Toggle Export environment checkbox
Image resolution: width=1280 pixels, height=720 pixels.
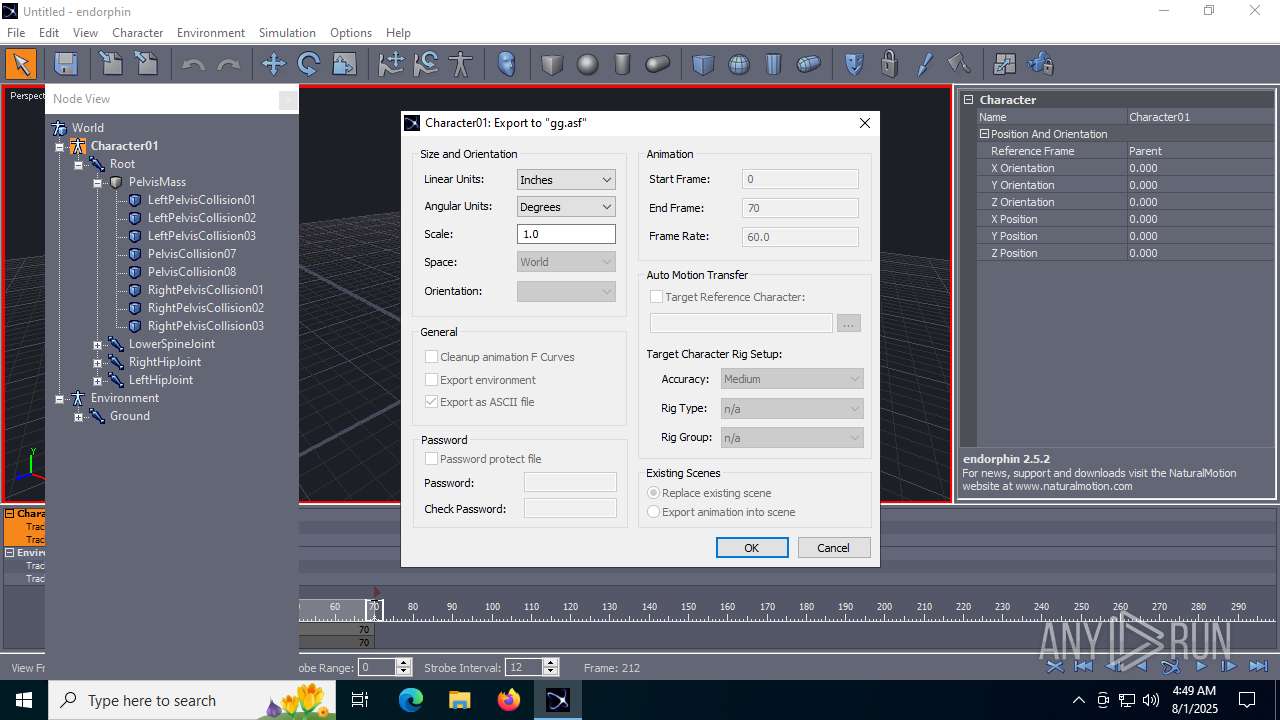431,380
